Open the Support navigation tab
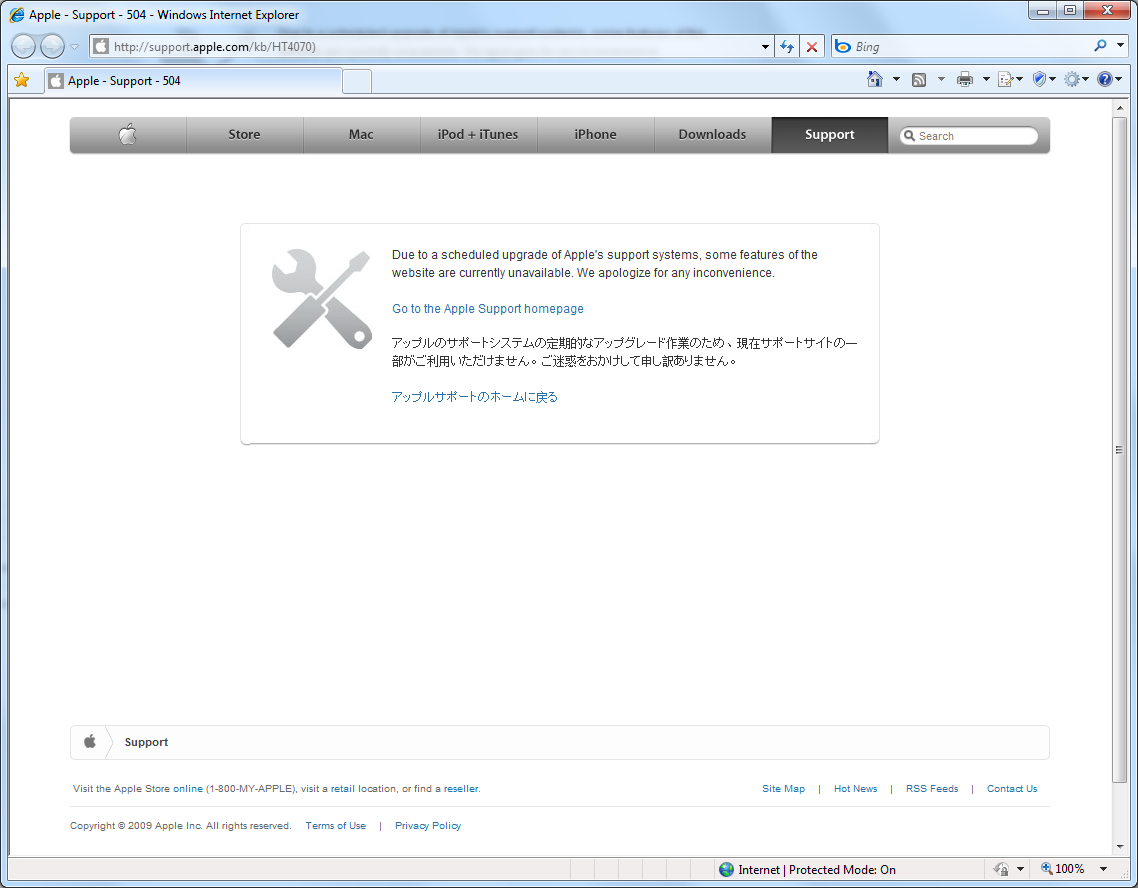 click(x=830, y=134)
